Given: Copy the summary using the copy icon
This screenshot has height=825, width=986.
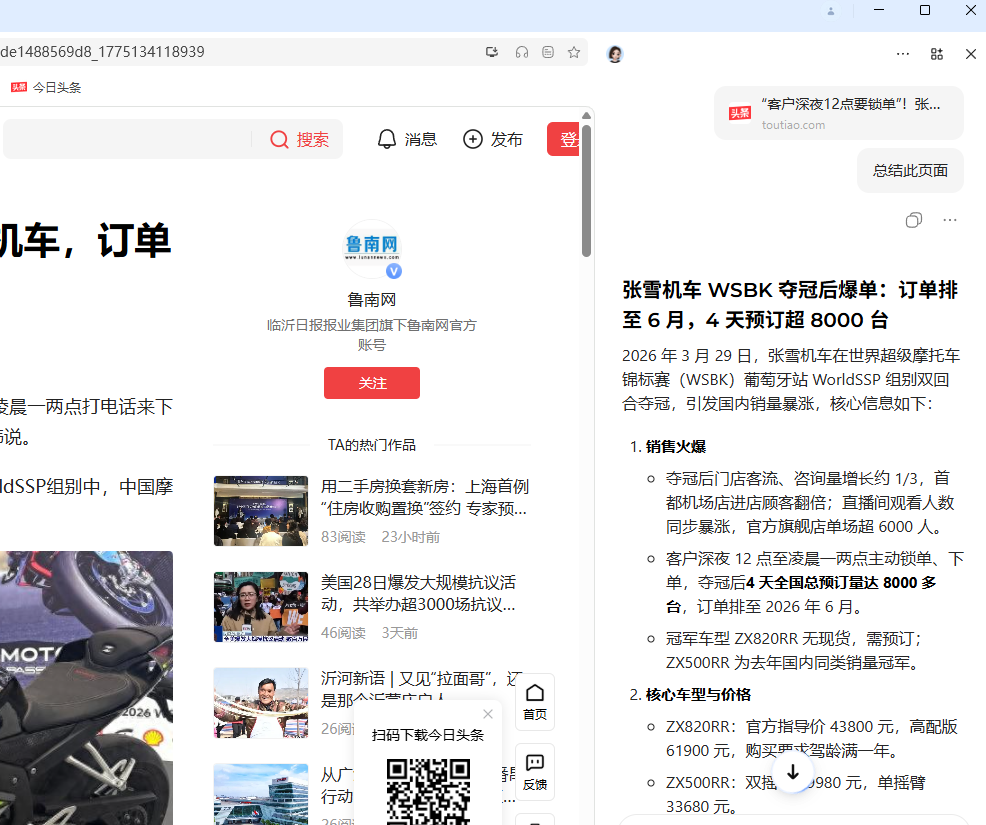Looking at the screenshot, I should tap(913, 220).
